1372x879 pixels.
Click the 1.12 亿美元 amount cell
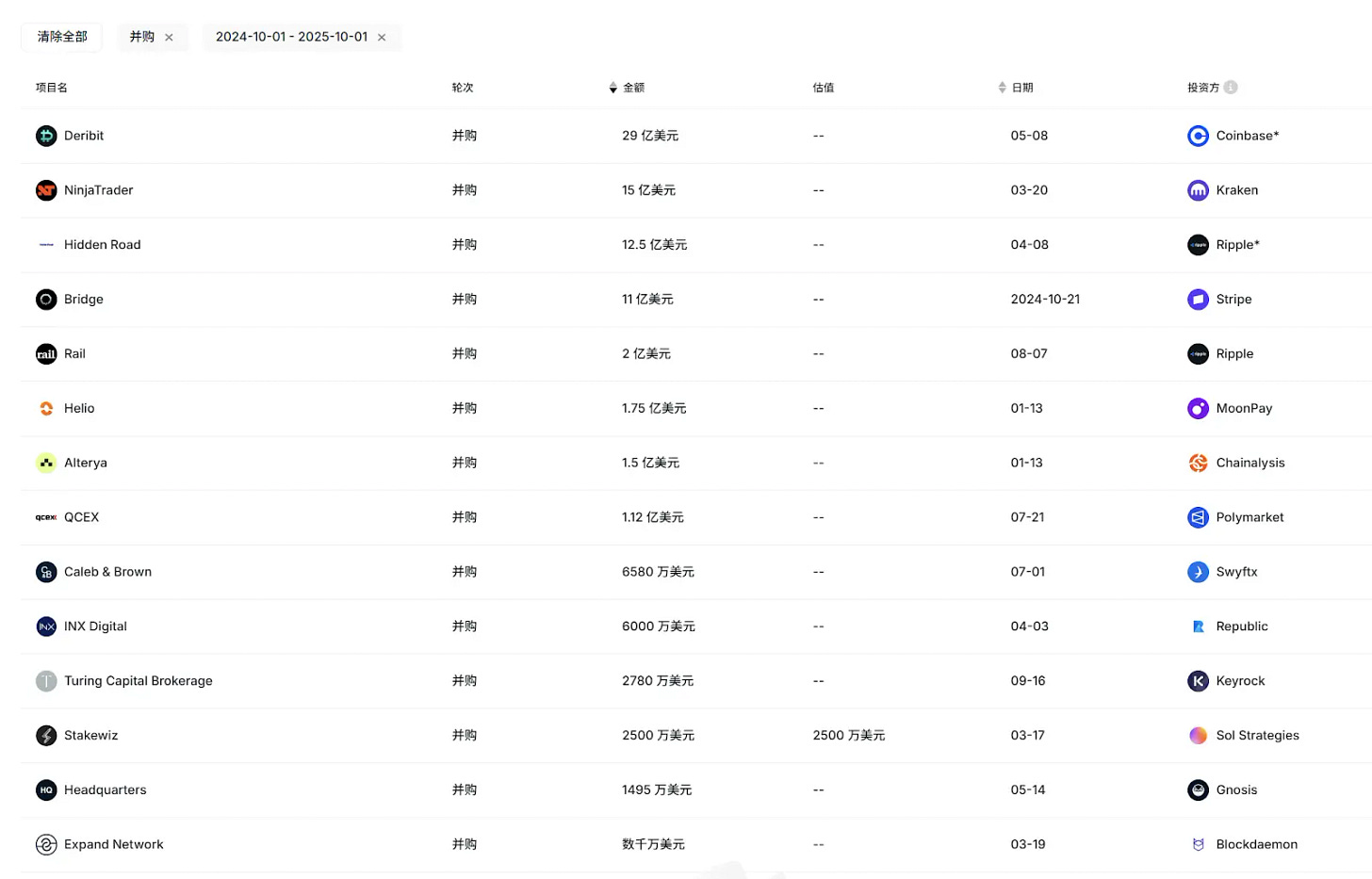tap(653, 517)
